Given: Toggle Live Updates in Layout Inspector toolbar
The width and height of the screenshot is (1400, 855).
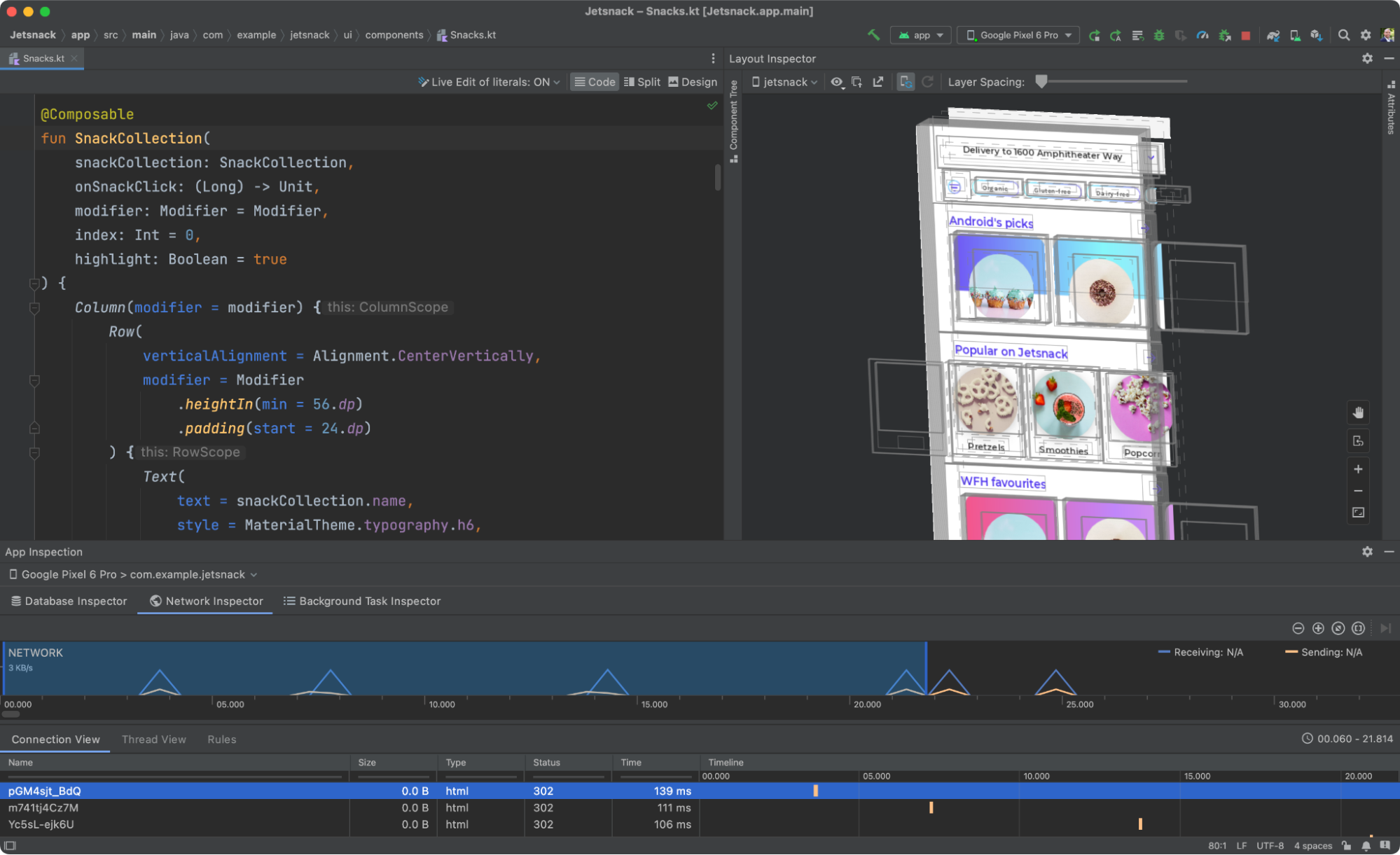Looking at the screenshot, I should click(905, 82).
